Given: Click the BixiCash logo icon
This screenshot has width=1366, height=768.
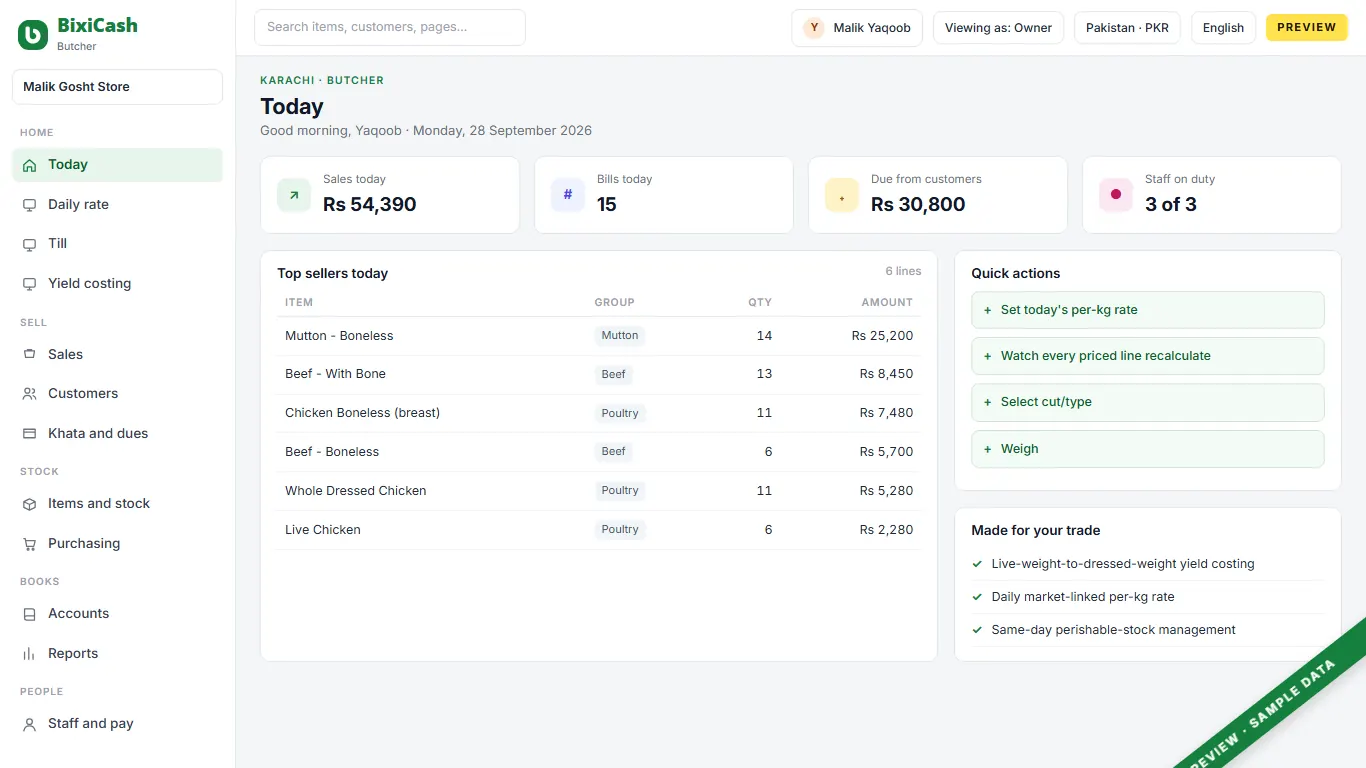Looking at the screenshot, I should 33,35.
